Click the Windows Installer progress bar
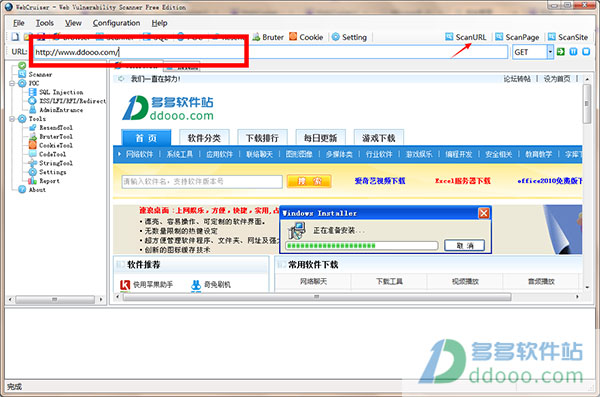This screenshot has height=397, width=600. (362, 245)
